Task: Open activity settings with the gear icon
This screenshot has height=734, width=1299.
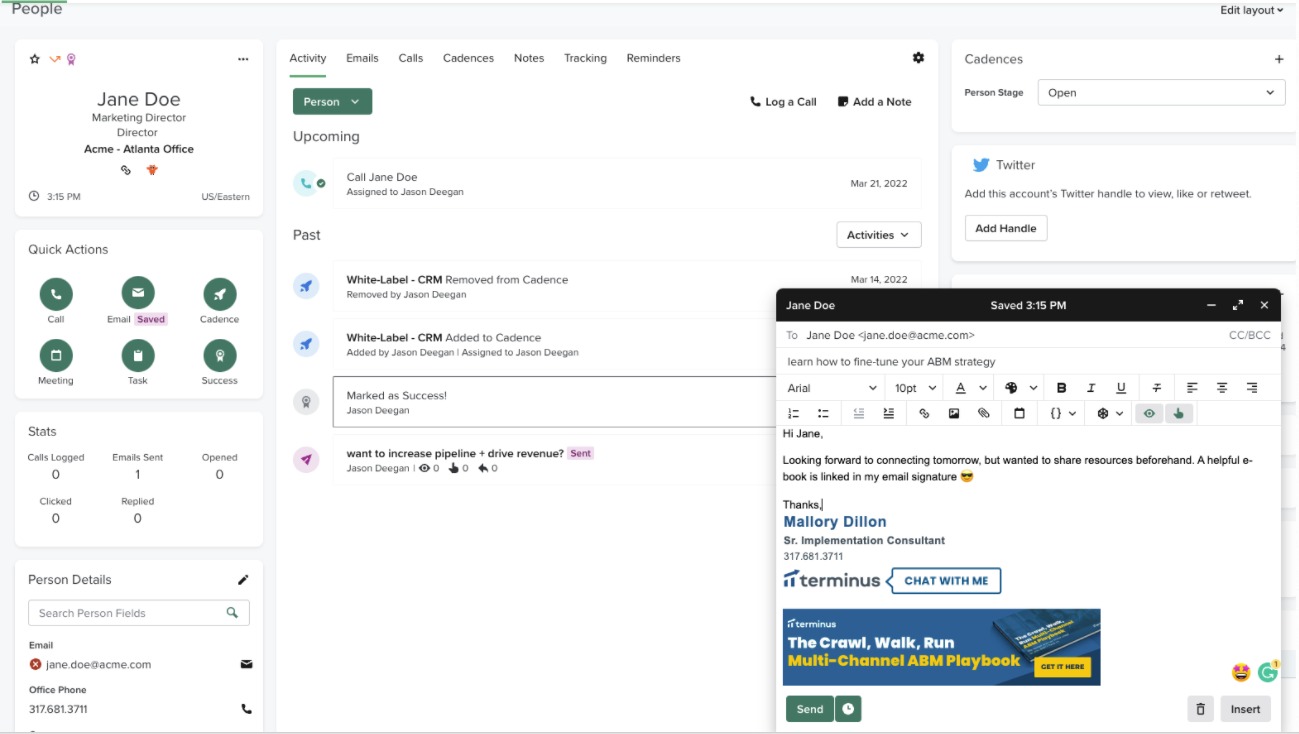Action: click(918, 58)
